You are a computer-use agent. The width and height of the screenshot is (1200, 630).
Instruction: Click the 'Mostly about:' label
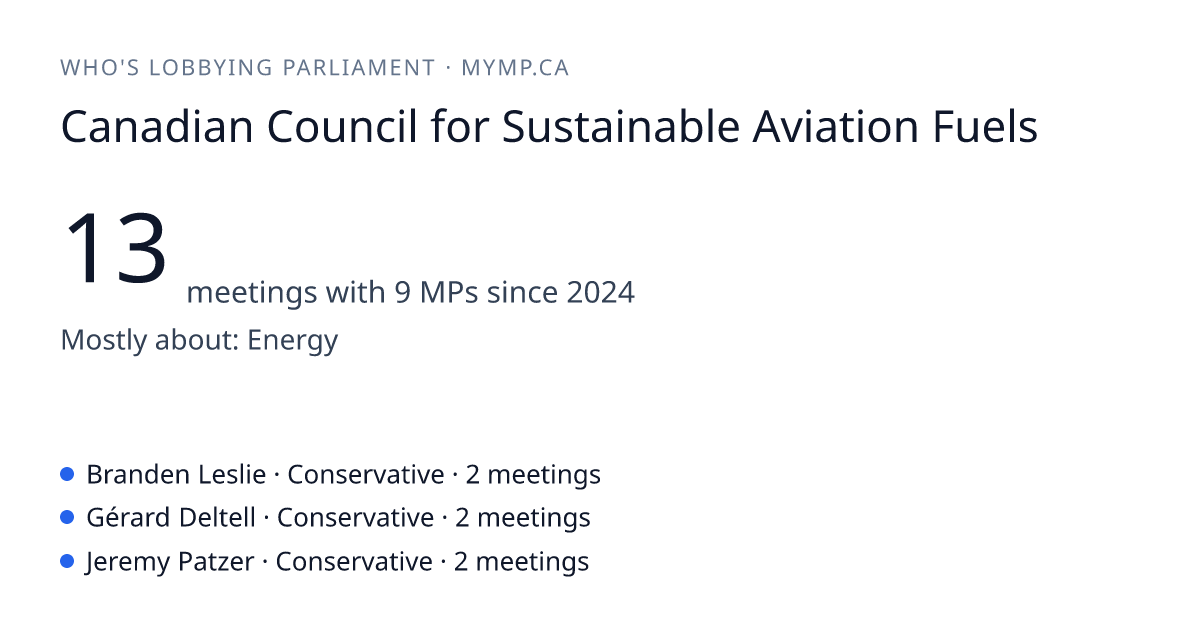[151, 341]
